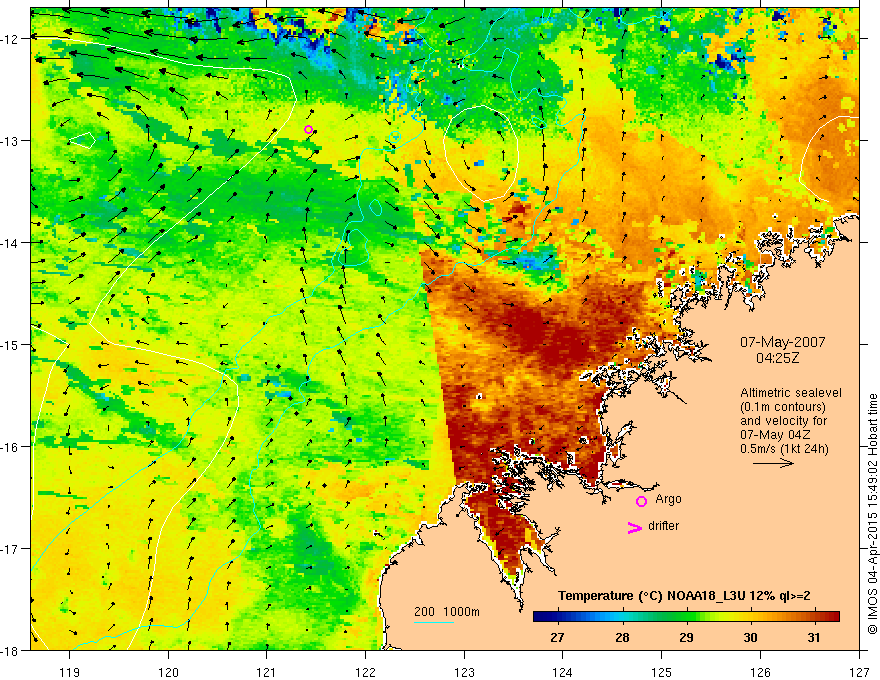880x680 pixels.
Task: Click the green colorbar section above 29
Action: pos(686,617)
